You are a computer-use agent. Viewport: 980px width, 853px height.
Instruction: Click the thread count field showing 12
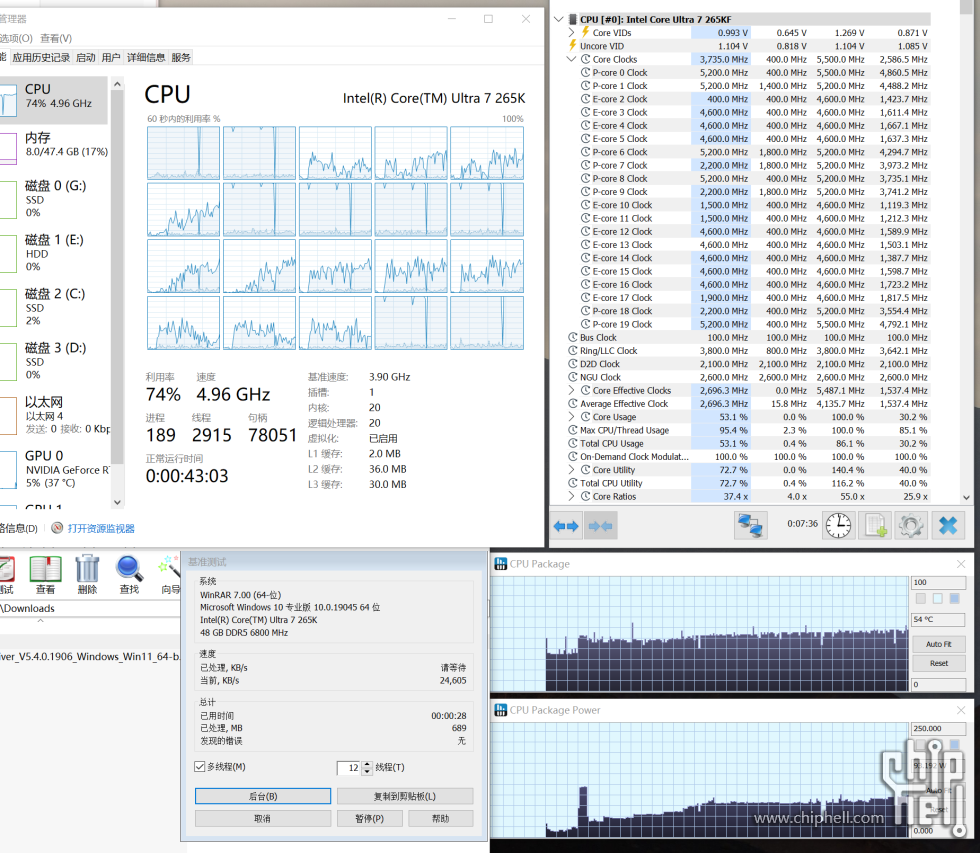tap(349, 768)
